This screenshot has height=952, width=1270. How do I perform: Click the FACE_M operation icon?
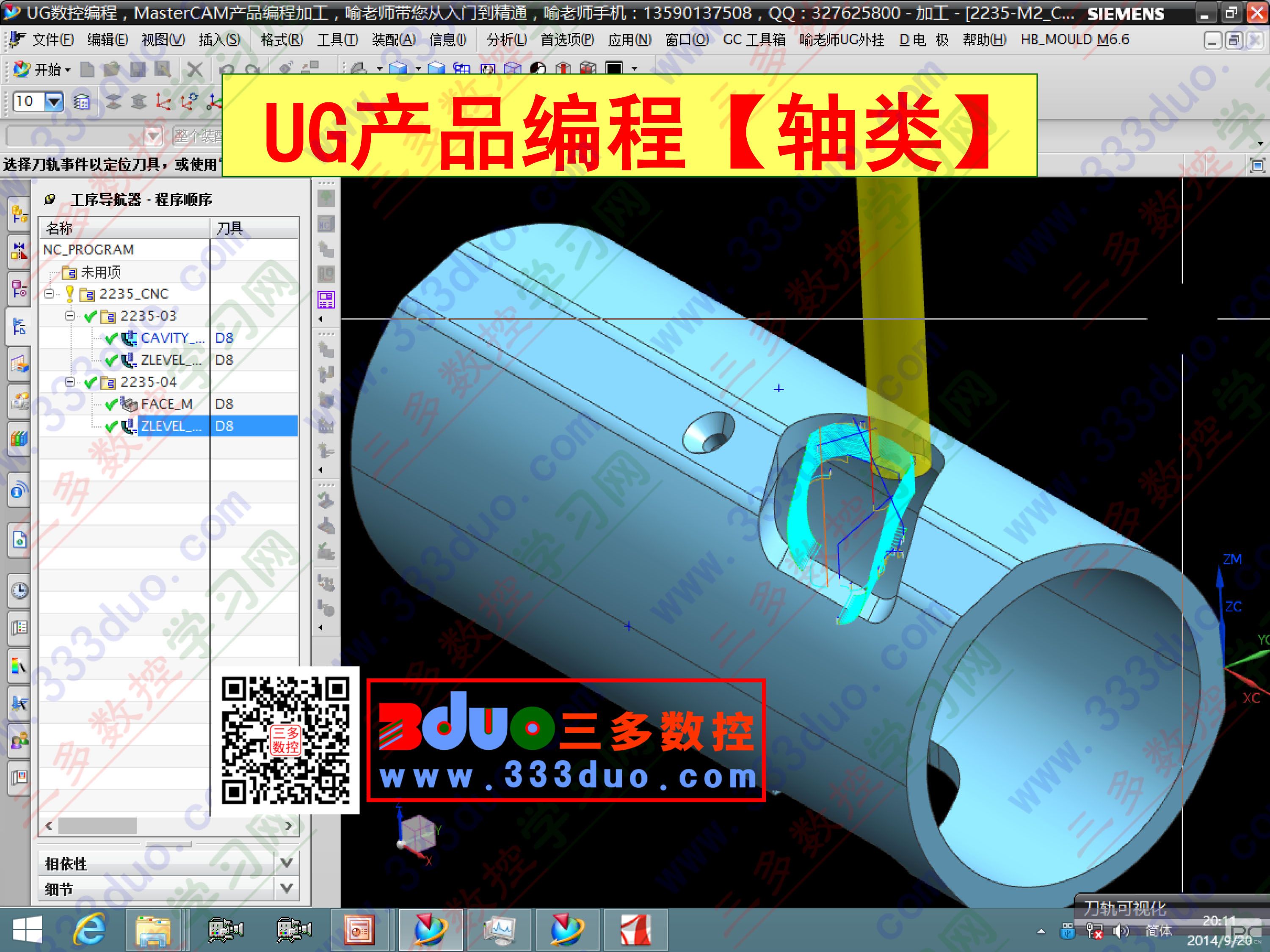[x=129, y=404]
